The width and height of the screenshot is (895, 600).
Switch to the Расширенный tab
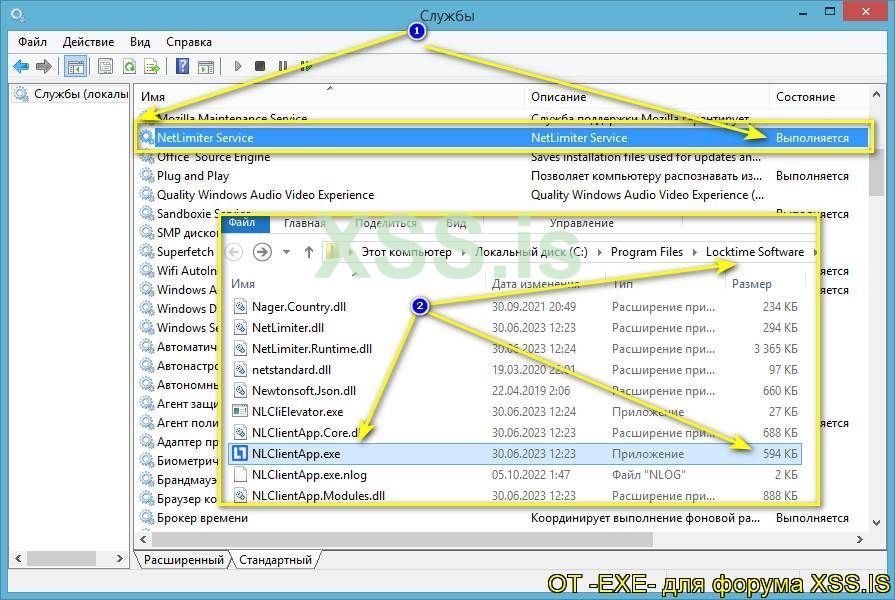click(x=184, y=560)
